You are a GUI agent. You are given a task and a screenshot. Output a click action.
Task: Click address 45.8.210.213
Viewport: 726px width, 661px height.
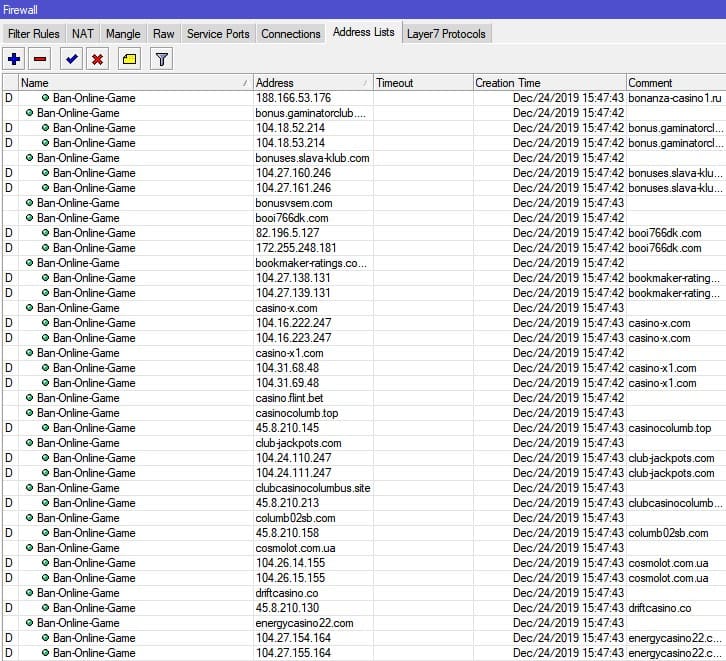point(288,503)
